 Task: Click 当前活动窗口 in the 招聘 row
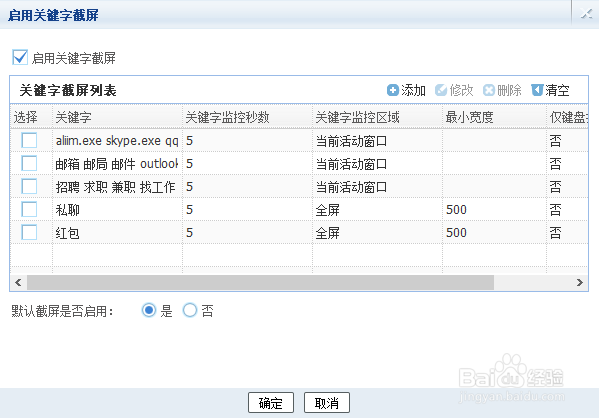coord(351,187)
